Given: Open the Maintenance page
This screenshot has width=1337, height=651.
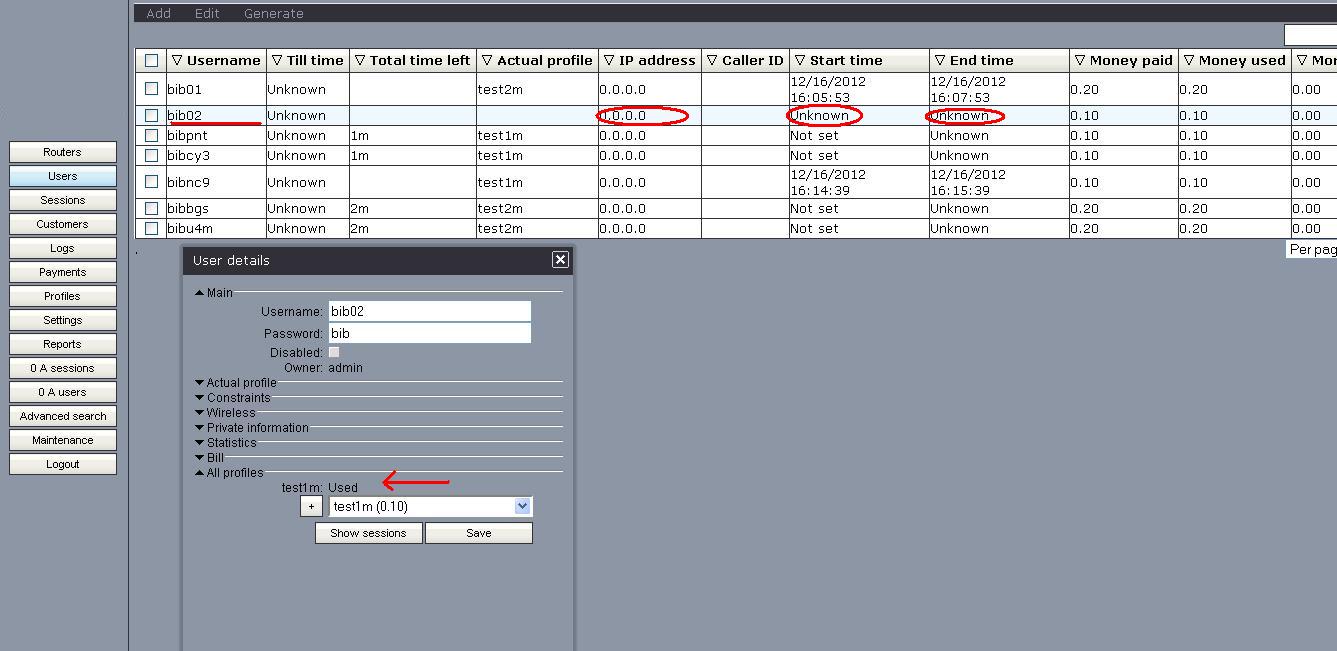Looking at the screenshot, I should [x=63, y=440].
